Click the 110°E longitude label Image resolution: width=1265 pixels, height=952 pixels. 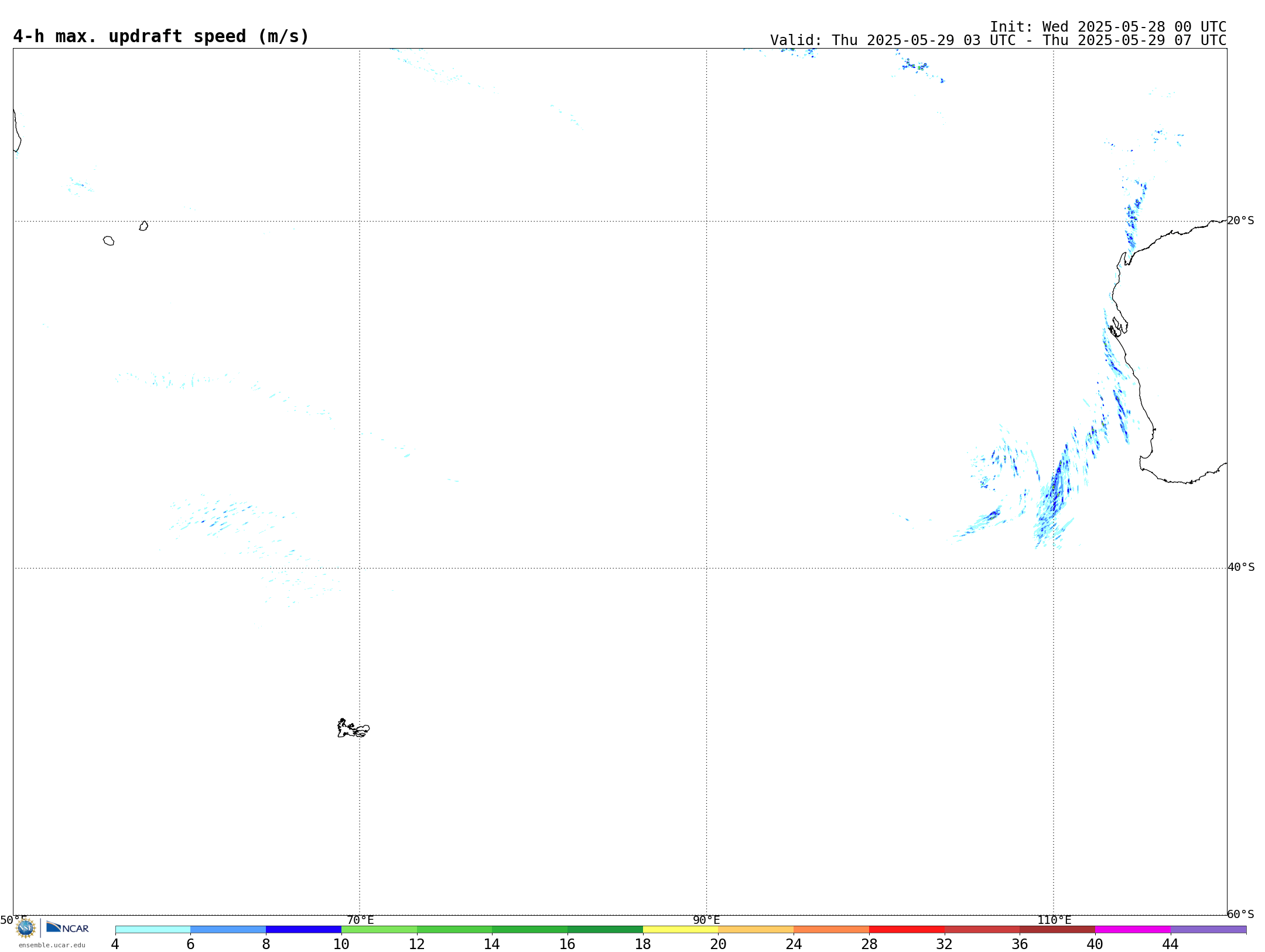[1054, 920]
